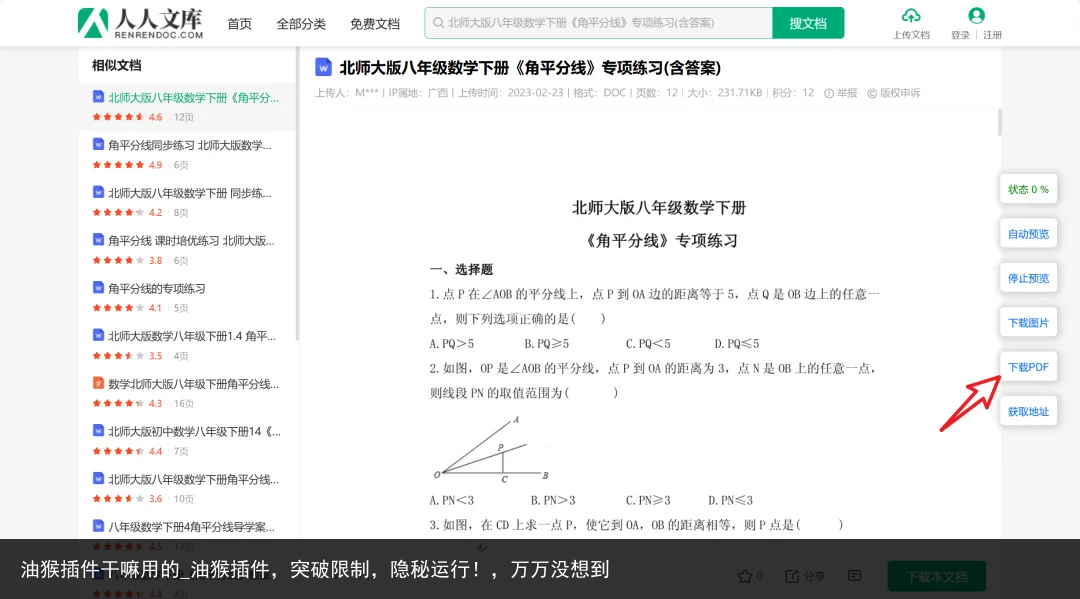The image size is (1080, 599).
Task: Click doc icon of 角平分线 课时培优练习
Action: (98, 240)
